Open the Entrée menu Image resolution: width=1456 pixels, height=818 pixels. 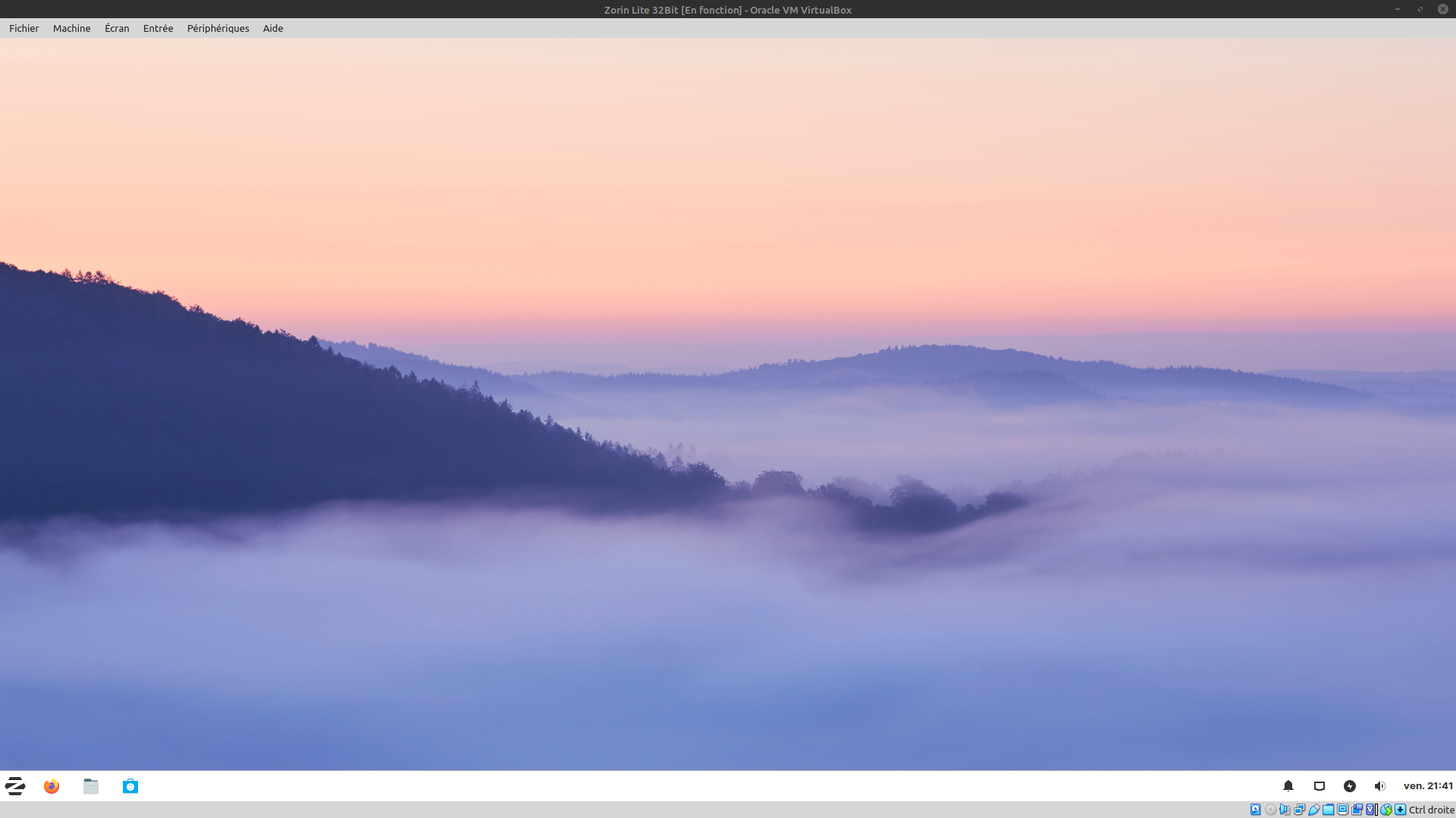click(x=158, y=28)
